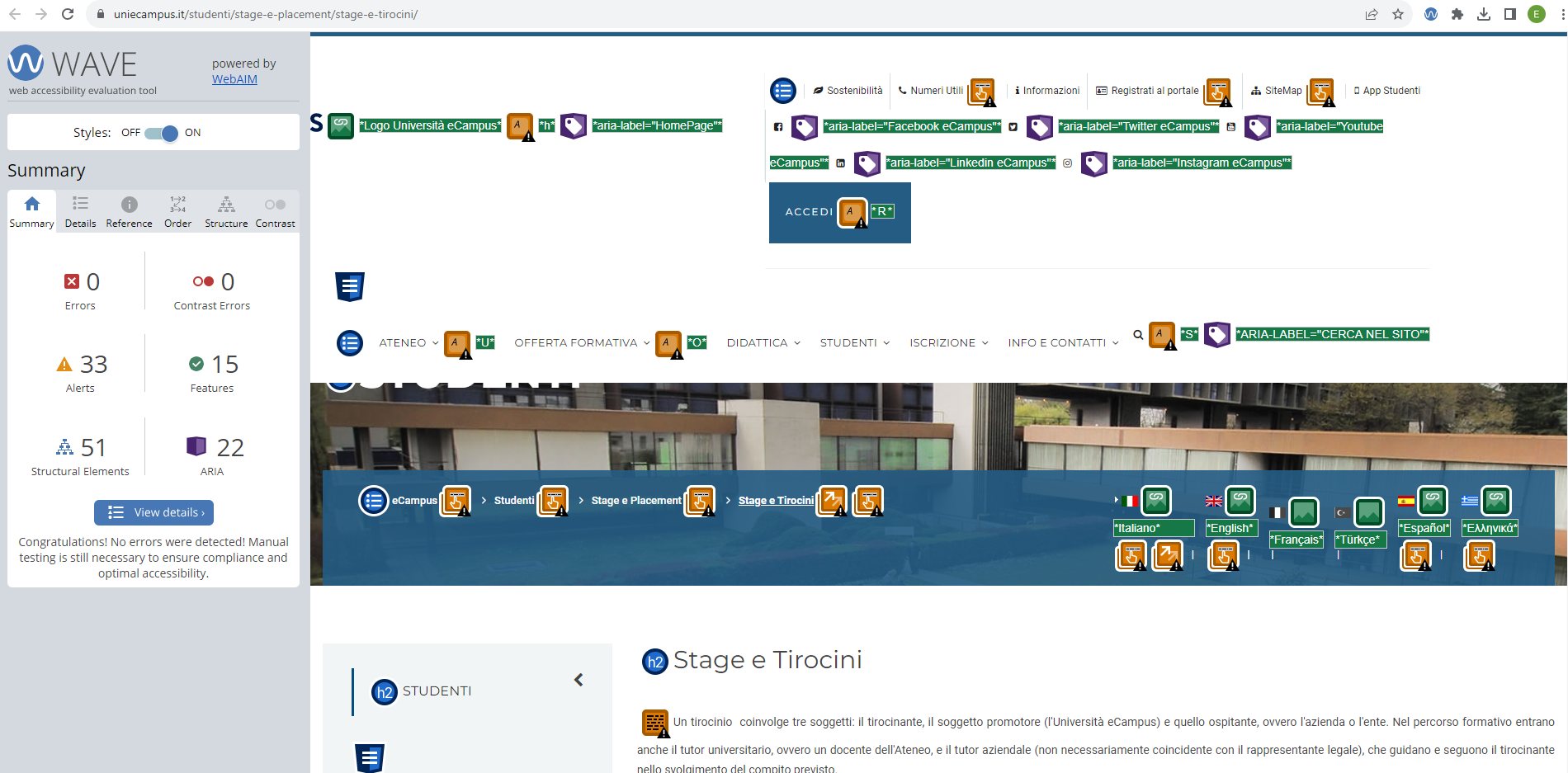Open the Numeri Utili link
The width and height of the screenshot is (1568, 773).
coord(930,91)
